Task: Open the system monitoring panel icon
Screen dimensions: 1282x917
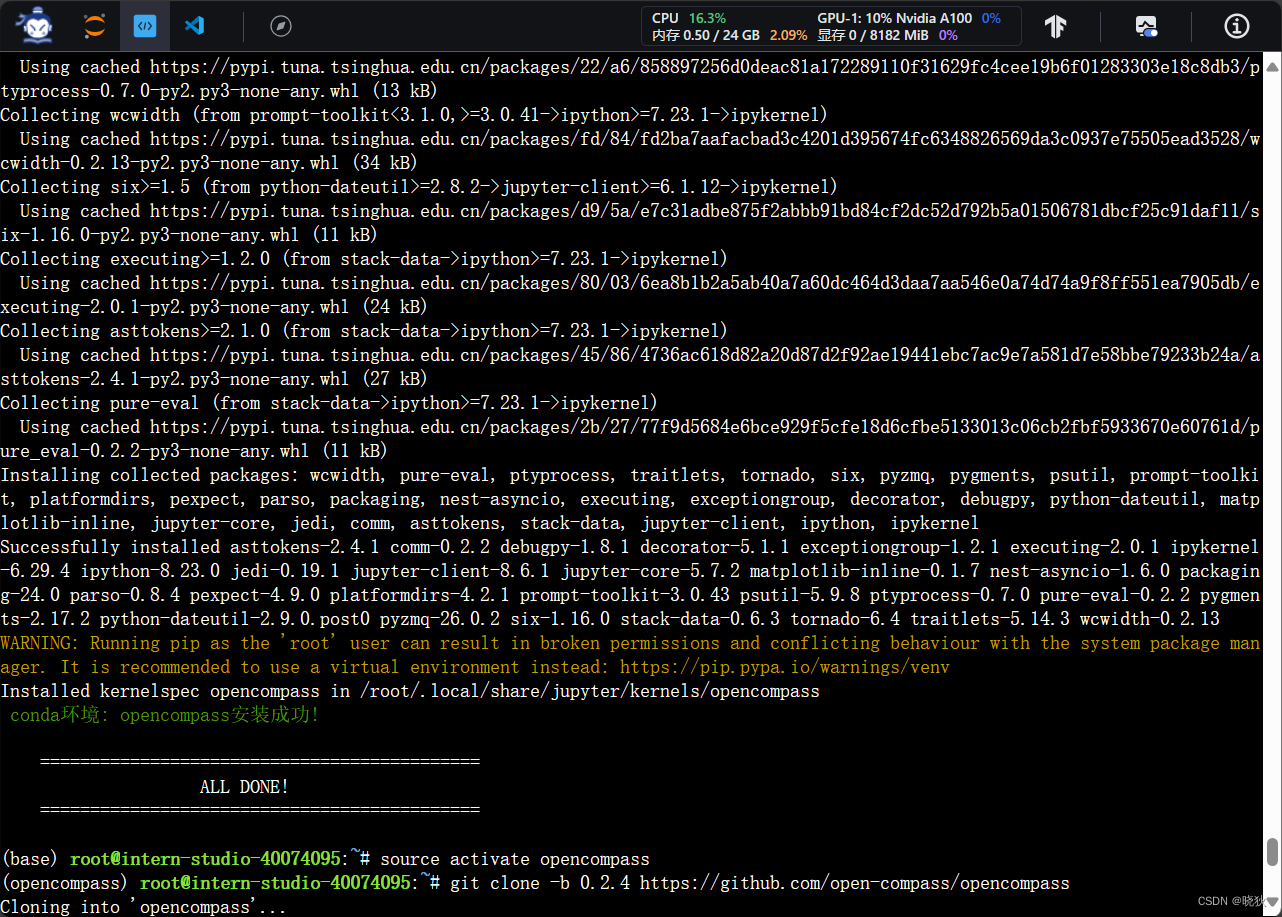Action: pyautogui.click(x=1146, y=26)
